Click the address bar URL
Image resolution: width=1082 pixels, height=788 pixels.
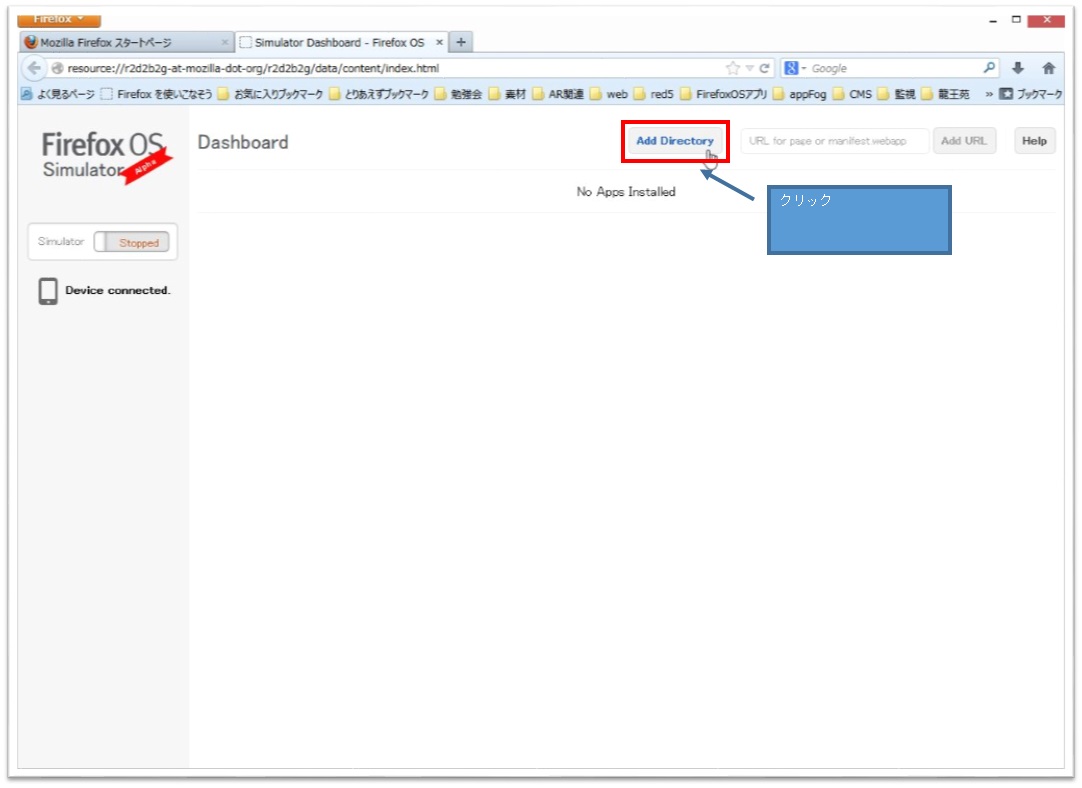pos(386,68)
